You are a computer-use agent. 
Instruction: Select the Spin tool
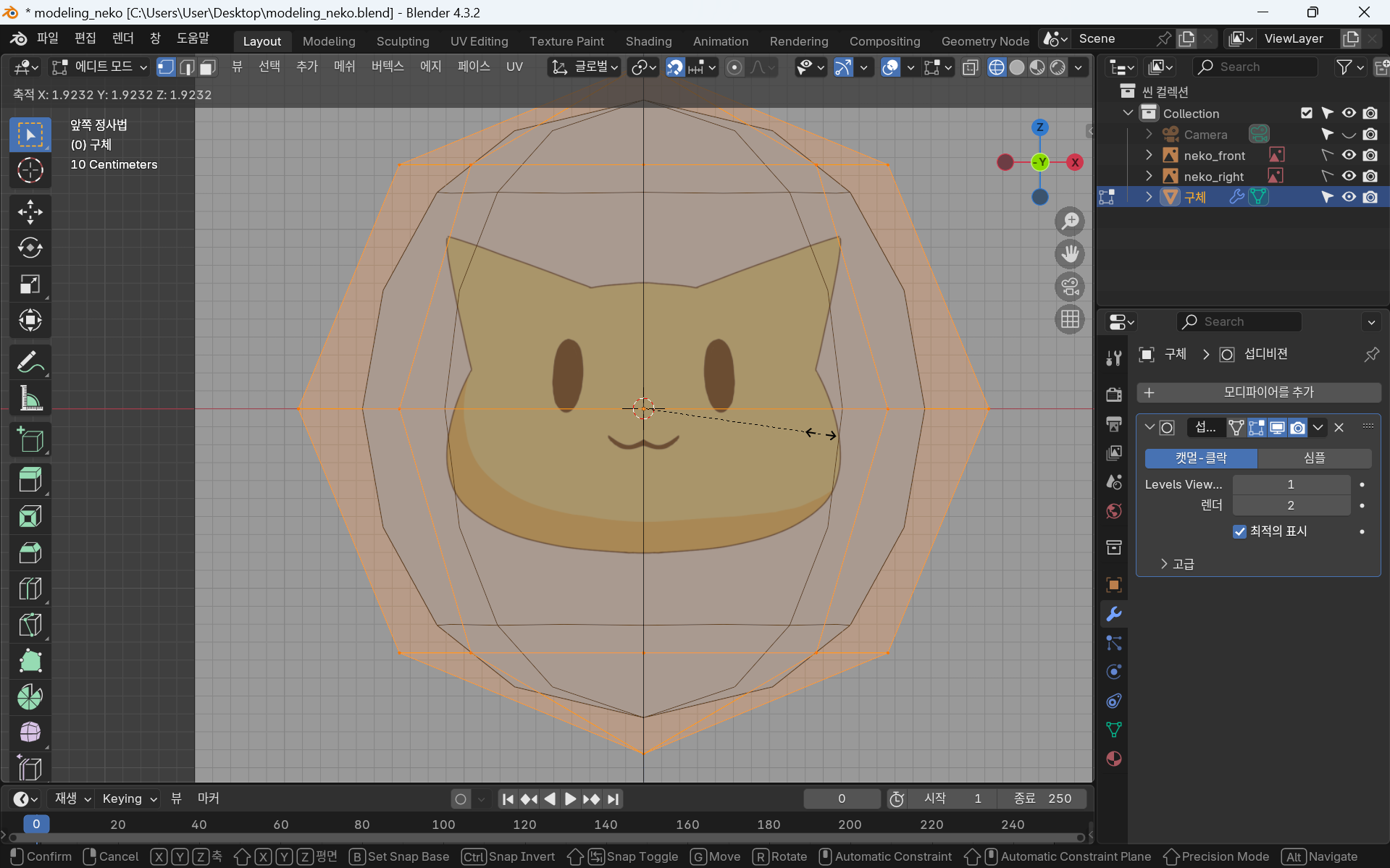tap(30, 696)
